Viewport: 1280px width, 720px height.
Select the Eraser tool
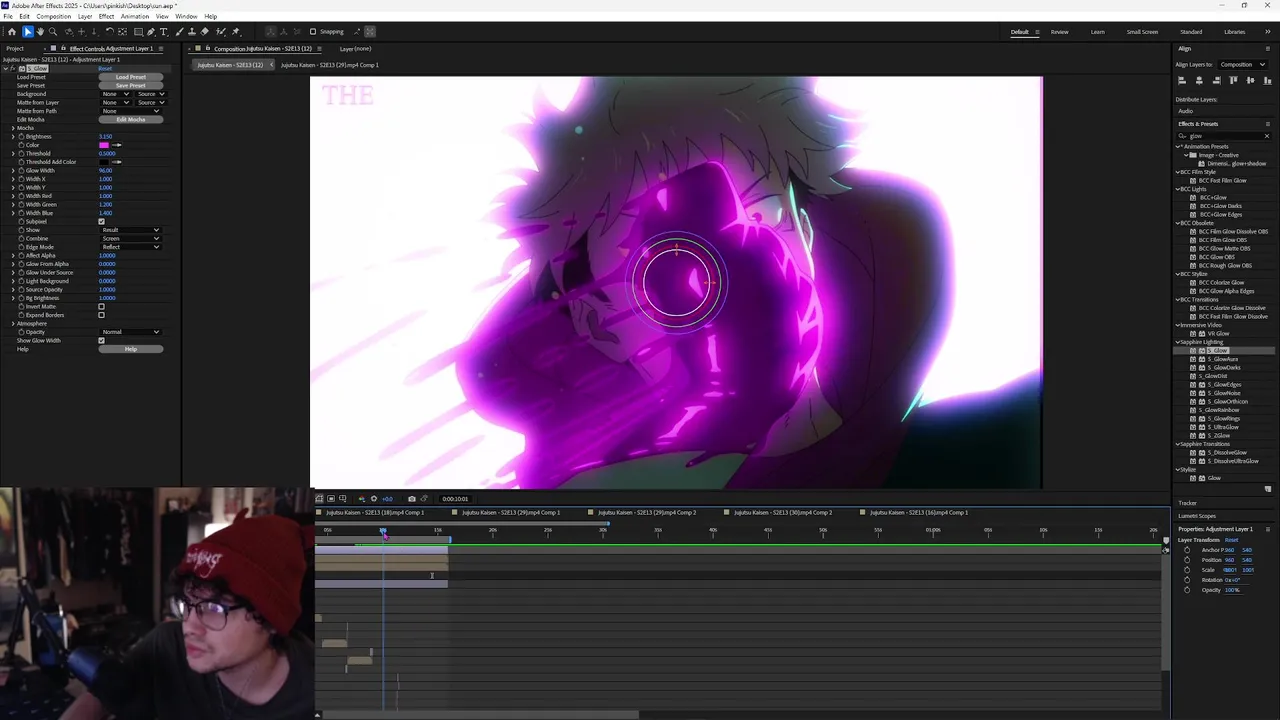click(x=204, y=32)
